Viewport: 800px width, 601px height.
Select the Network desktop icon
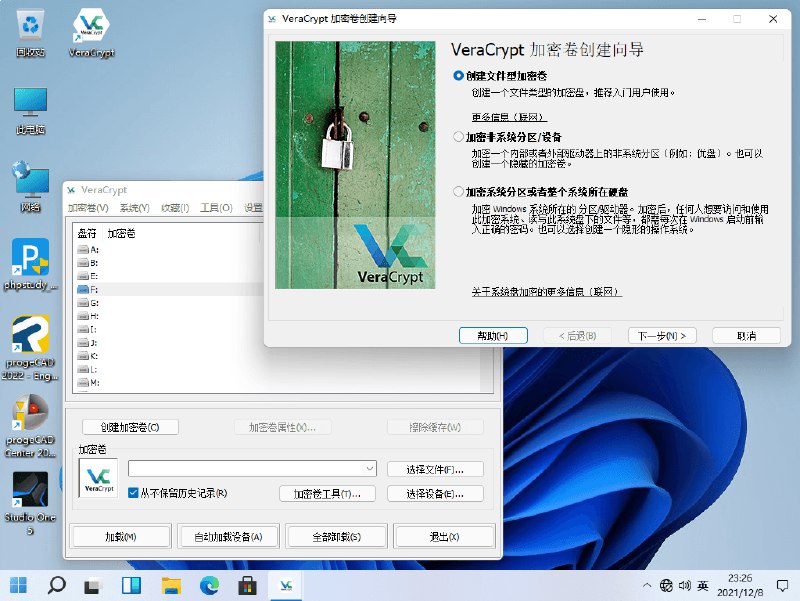[31, 187]
